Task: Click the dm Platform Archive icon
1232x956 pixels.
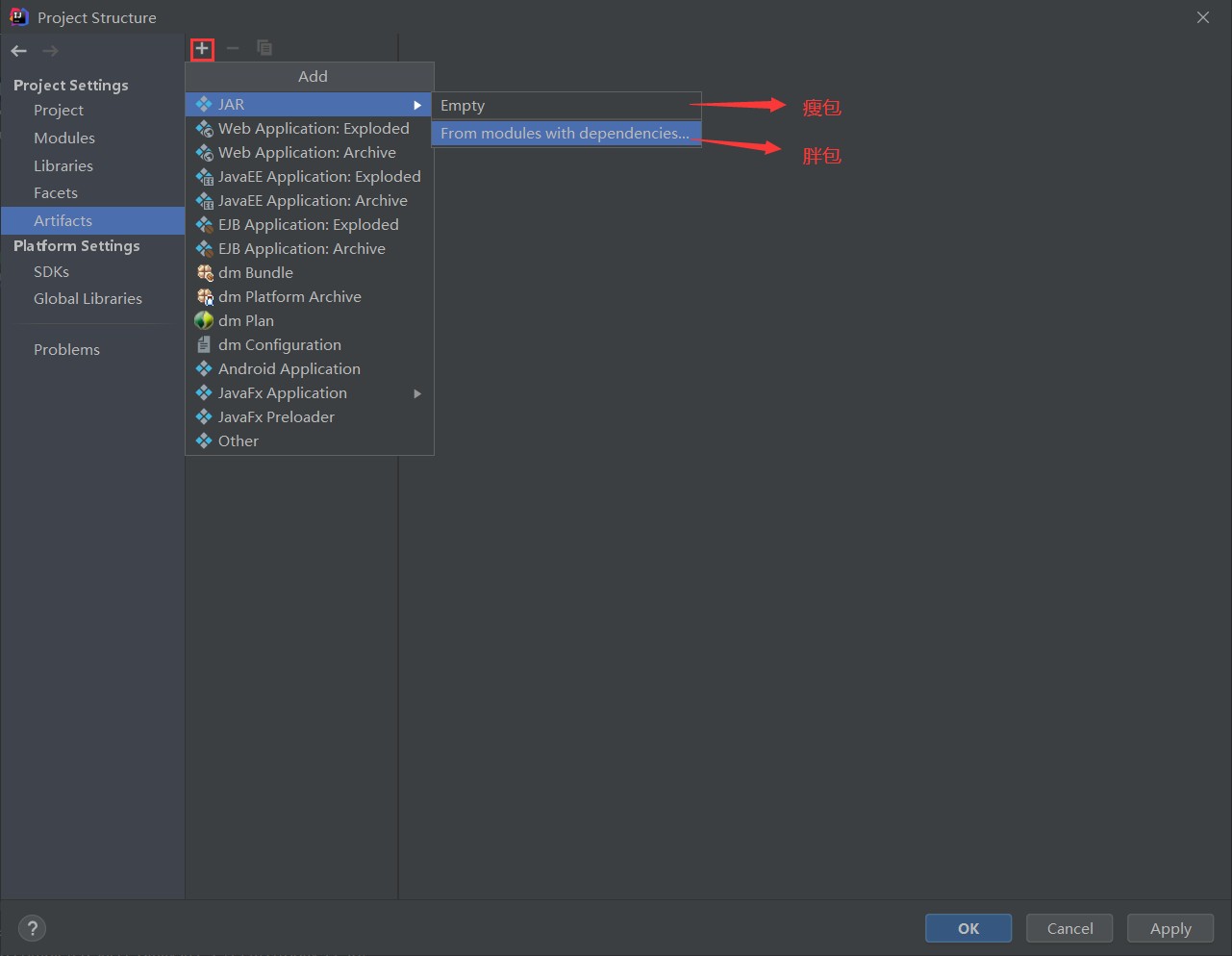Action: pyautogui.click(x=204, y=297)
